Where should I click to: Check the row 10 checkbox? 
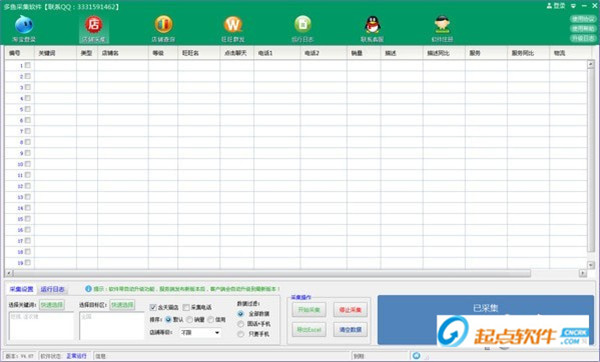tap(28, 164)
